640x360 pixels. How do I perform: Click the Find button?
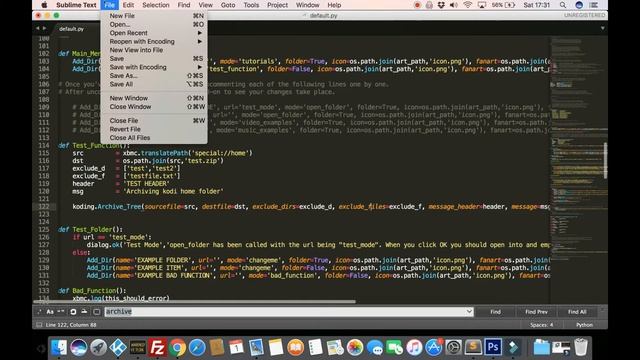click(x=496, y=312)
